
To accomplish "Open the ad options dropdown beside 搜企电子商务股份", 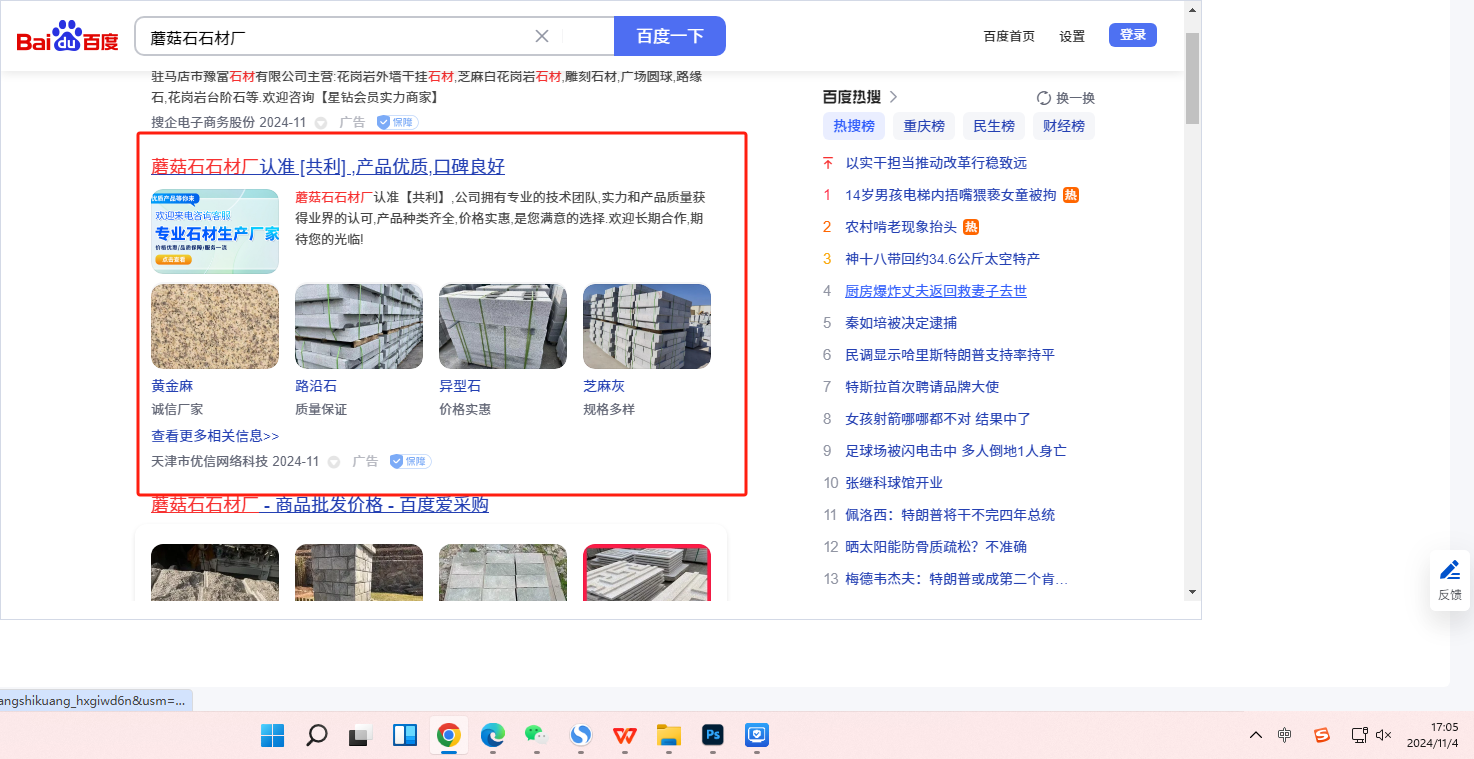I will (321, 123).
